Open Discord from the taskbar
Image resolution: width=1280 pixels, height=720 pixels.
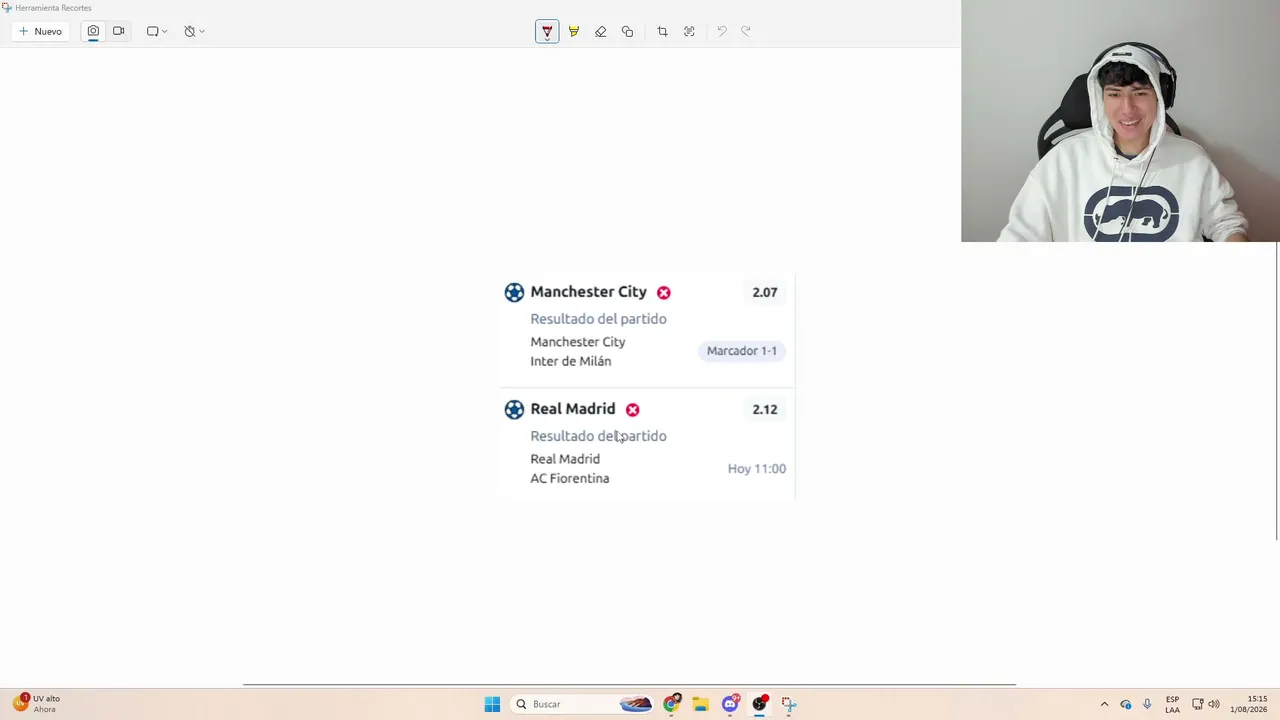(x=730, y=704)
